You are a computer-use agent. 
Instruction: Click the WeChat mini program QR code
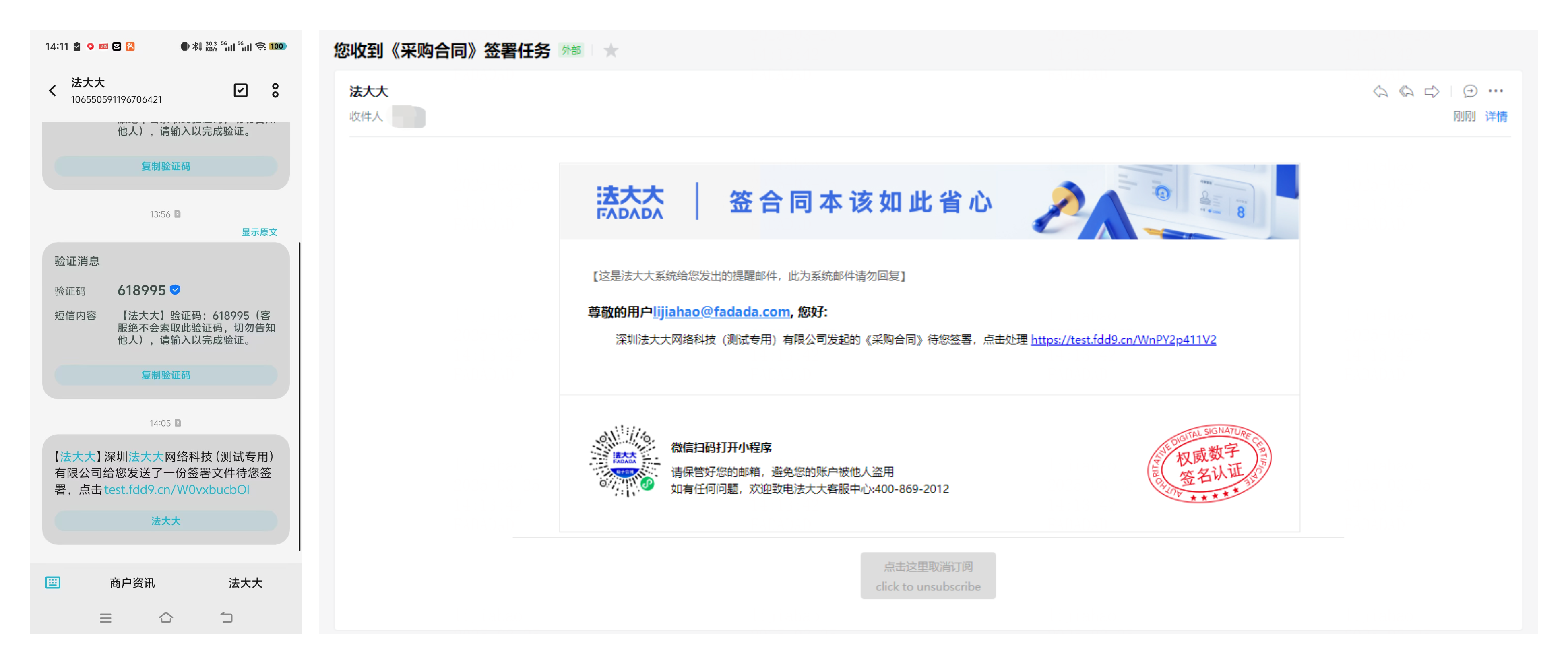624,461
